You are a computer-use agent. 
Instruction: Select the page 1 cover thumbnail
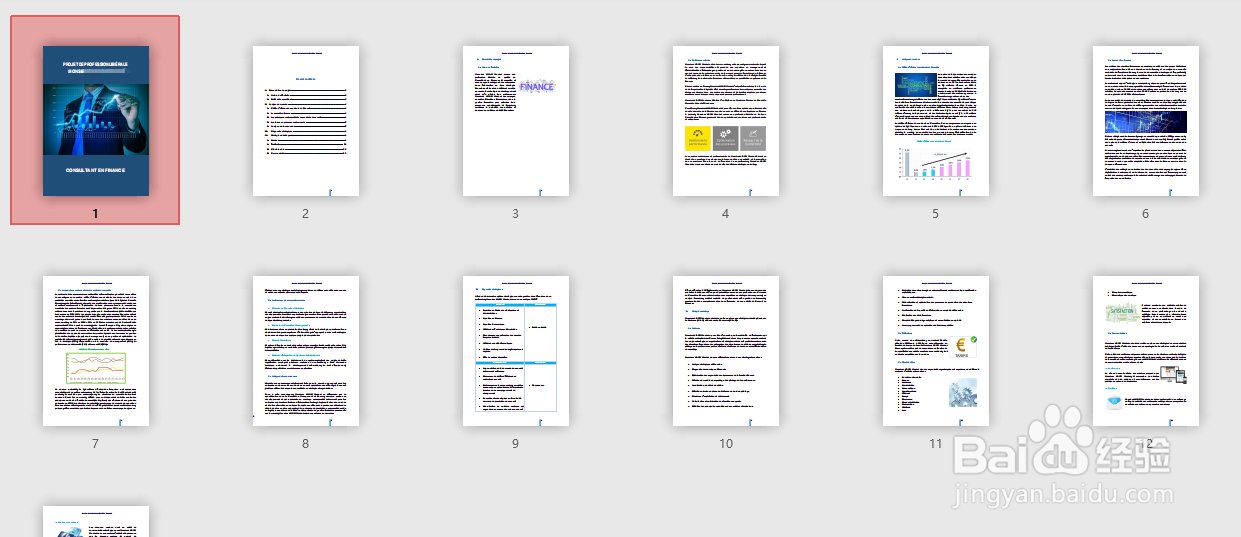tap(95, 120)
